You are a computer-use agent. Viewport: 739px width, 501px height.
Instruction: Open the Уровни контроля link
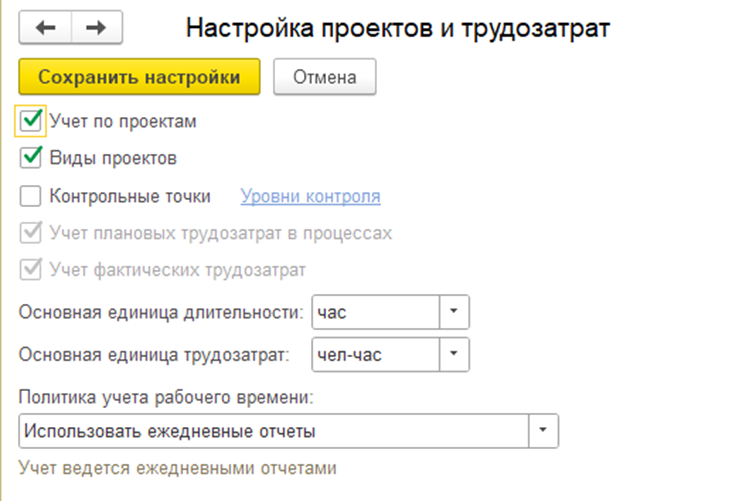(310, 196)
